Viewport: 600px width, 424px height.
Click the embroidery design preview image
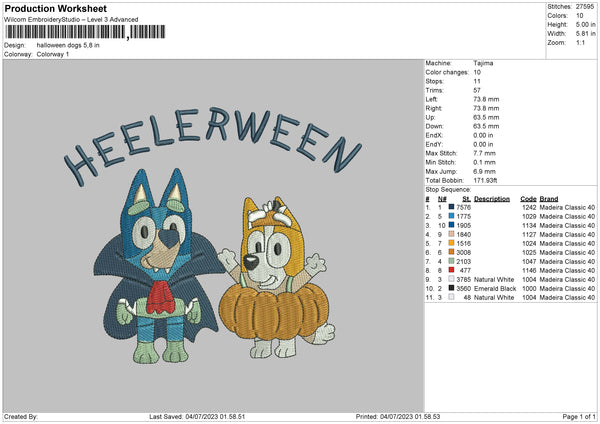214,235
